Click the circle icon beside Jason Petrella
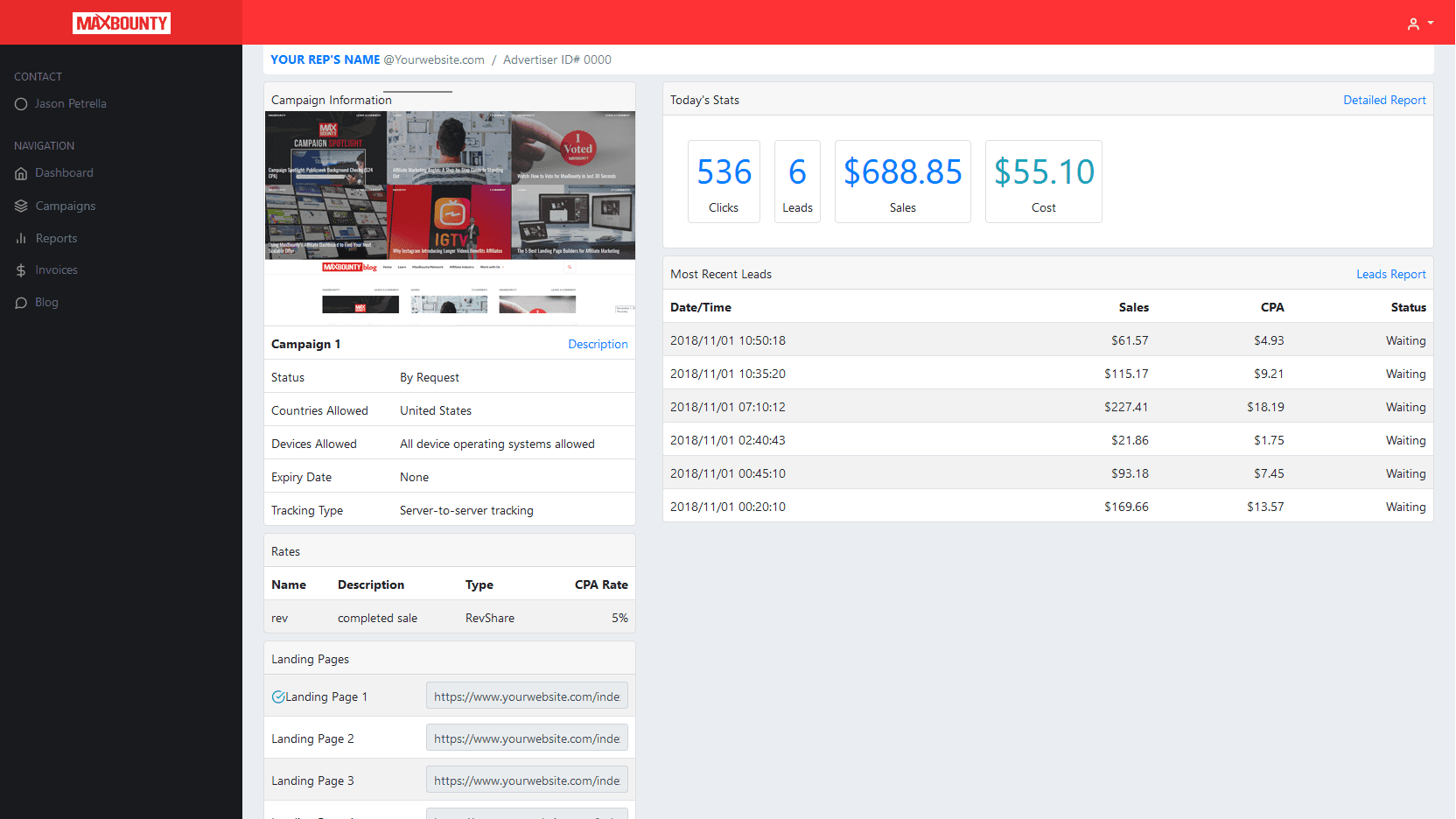The width and height of the screenshot is (1456, 819). (21, 104)
